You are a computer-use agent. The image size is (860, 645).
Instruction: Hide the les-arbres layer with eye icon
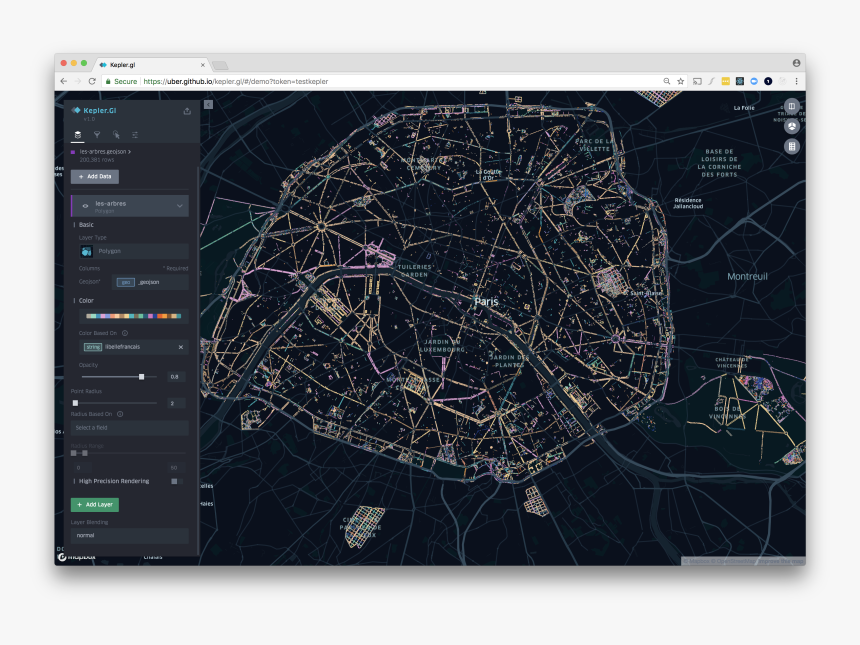(85, 206)
